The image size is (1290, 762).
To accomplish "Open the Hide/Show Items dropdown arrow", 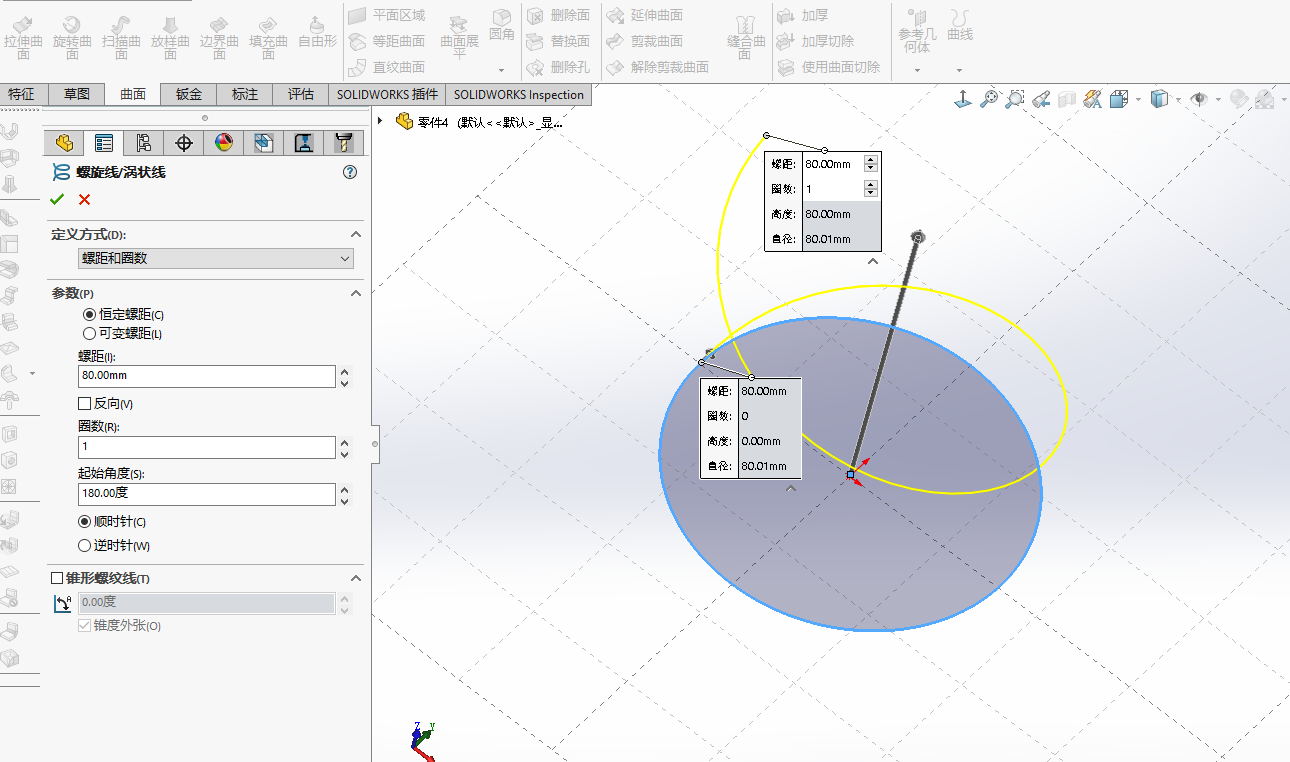I will (1217, 100).
